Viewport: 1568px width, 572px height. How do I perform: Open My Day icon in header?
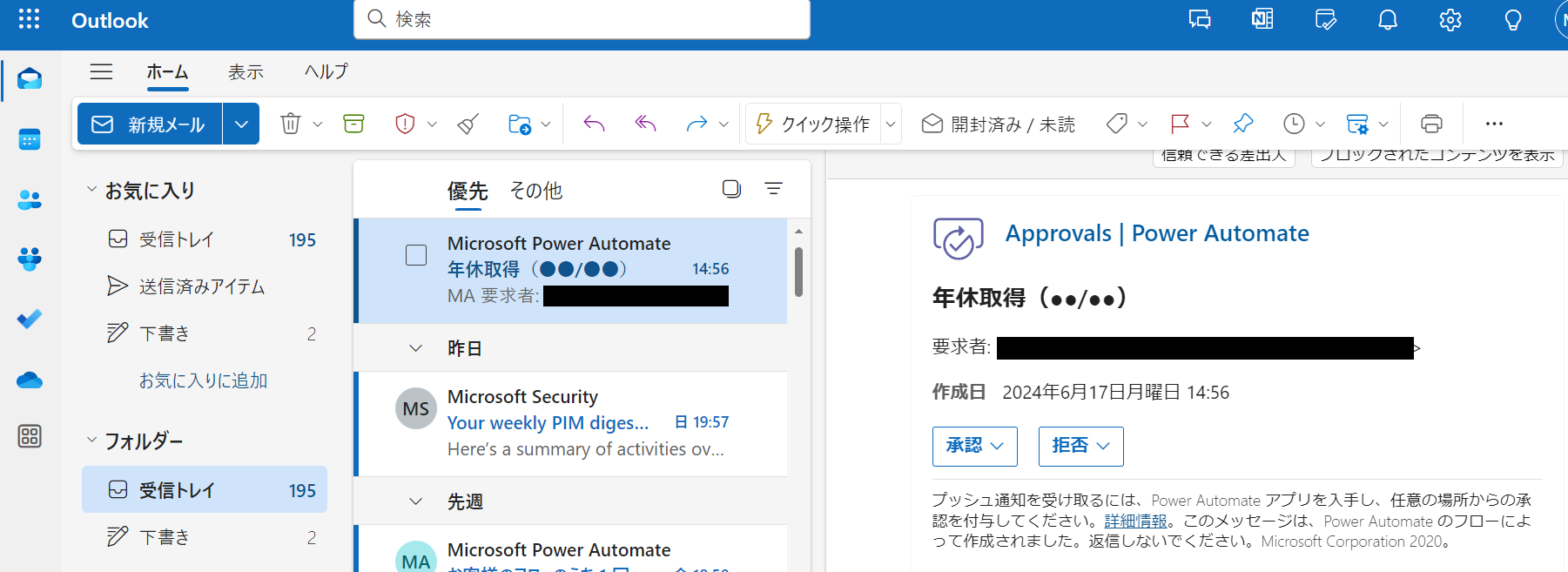pos(1325,19)
